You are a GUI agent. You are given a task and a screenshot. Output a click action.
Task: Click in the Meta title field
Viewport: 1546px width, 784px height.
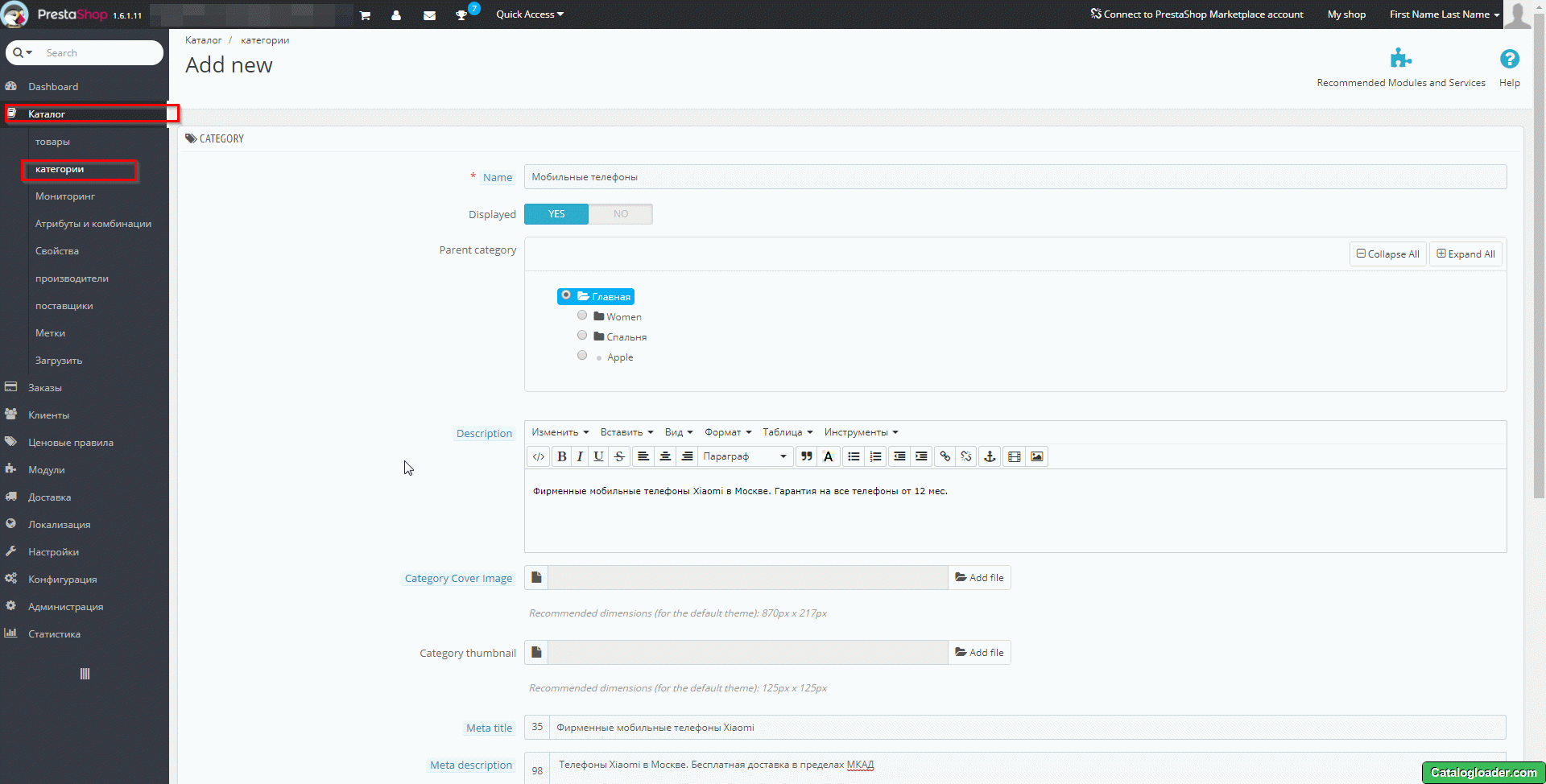tap(1027, 728)
